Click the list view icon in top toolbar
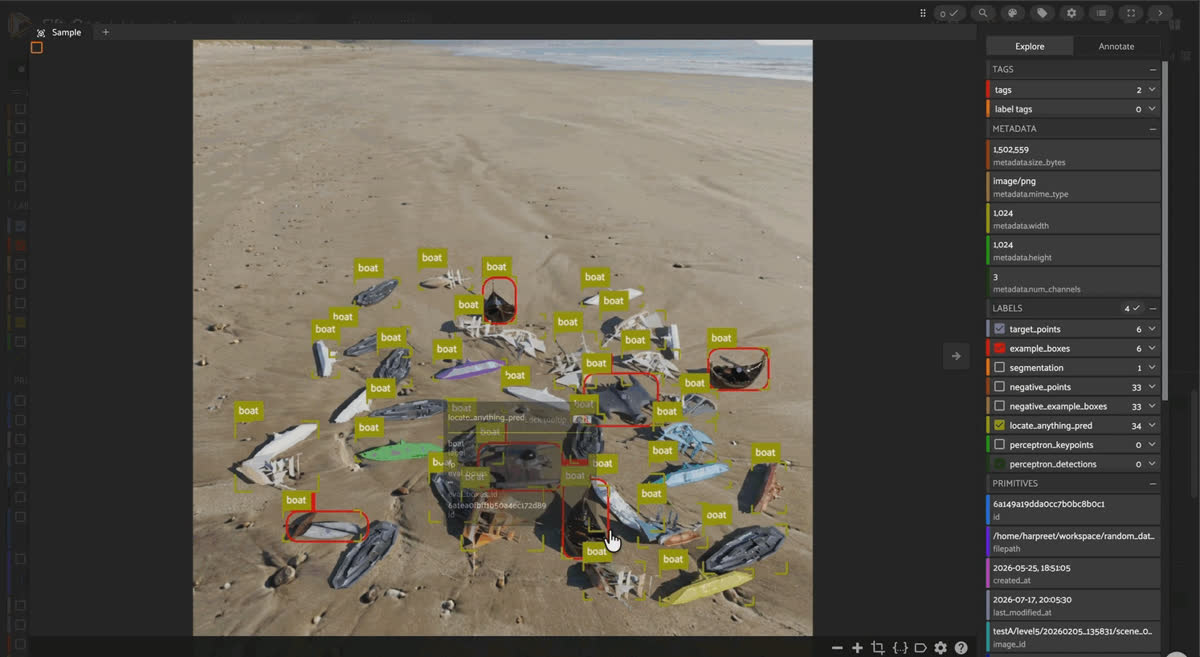 coord(1101,13)
